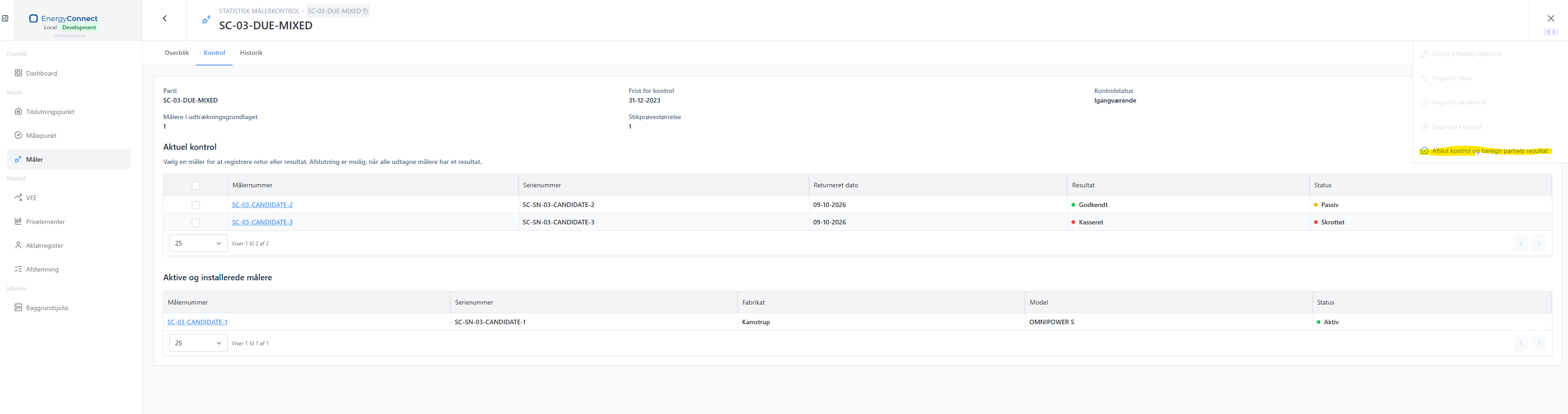1568x414 pixels.
Task: Open page size dropdown in Aktuel kontrol
Action: [199, 243]
